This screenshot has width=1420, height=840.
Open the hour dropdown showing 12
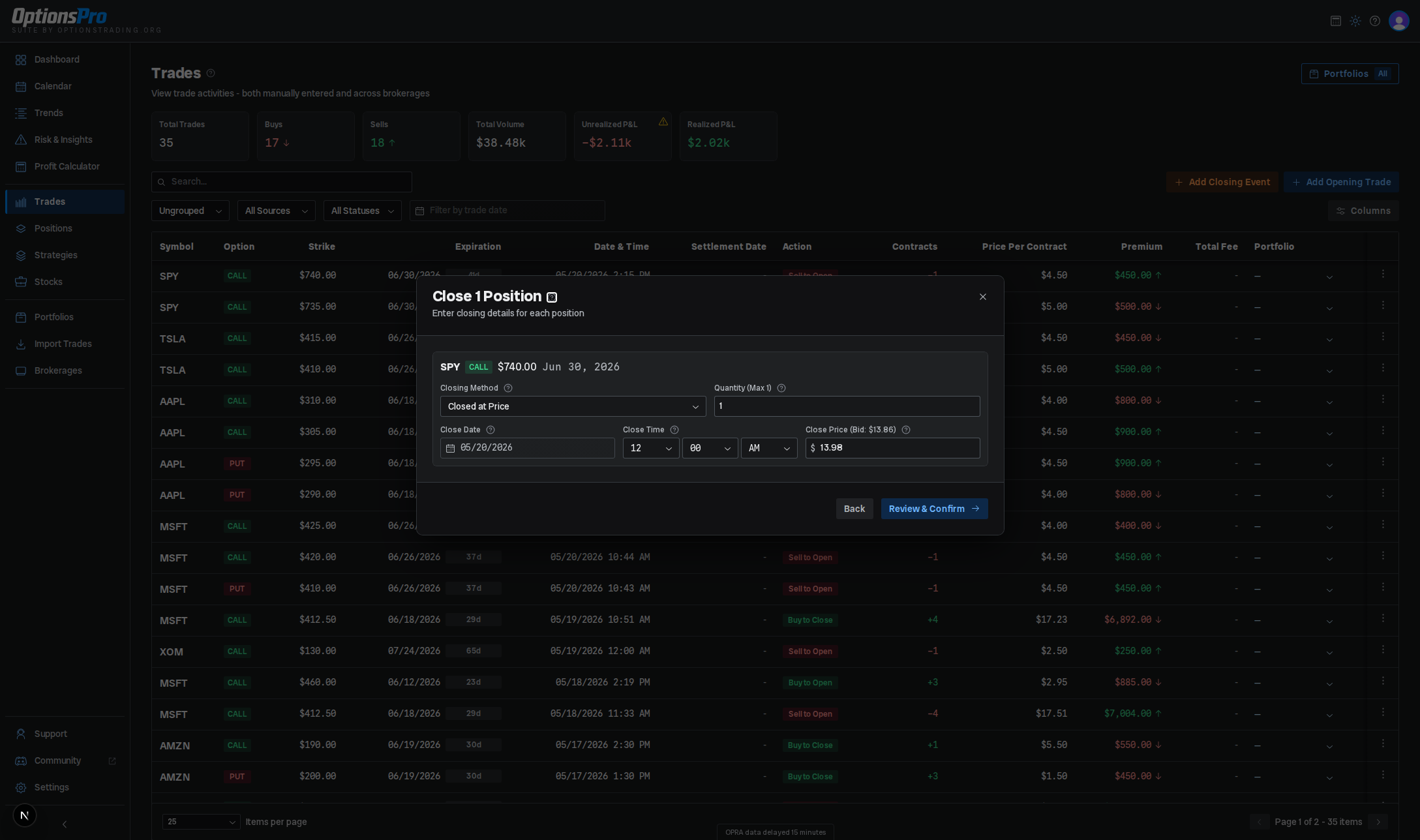click(x=651, y=448)
